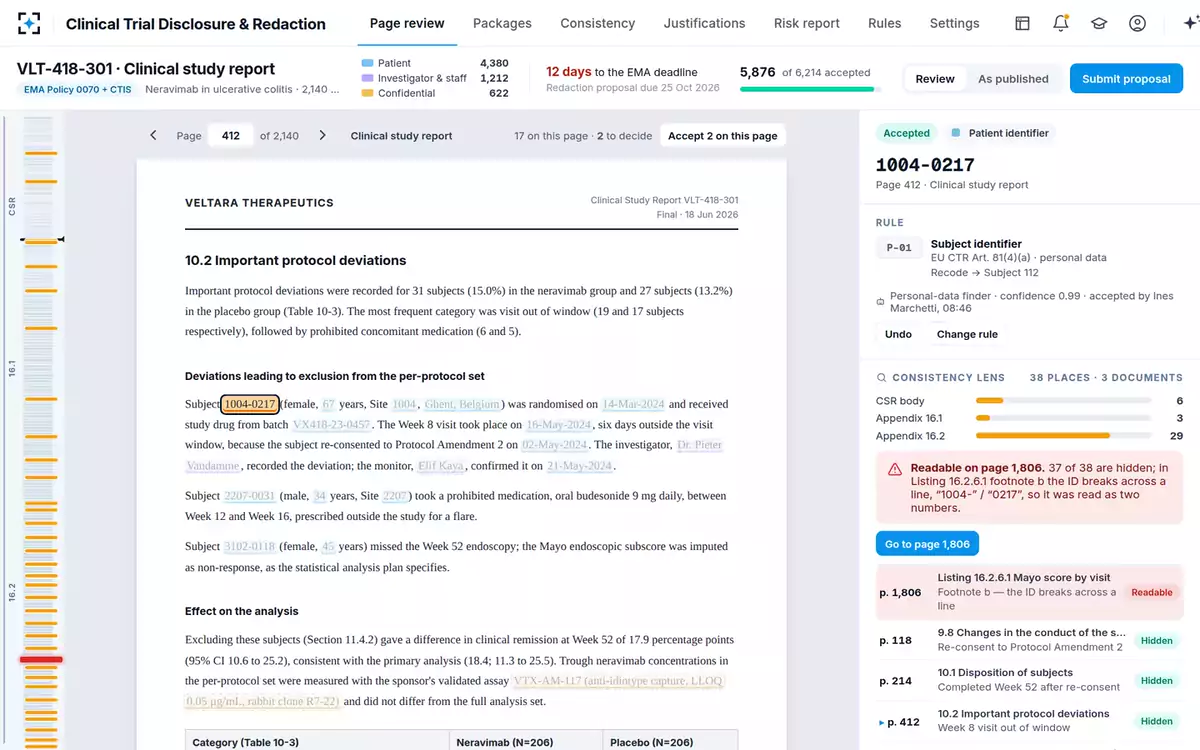Click the Readable status badge
This screenshot has width=1200, height=750.
point(1151,592)
